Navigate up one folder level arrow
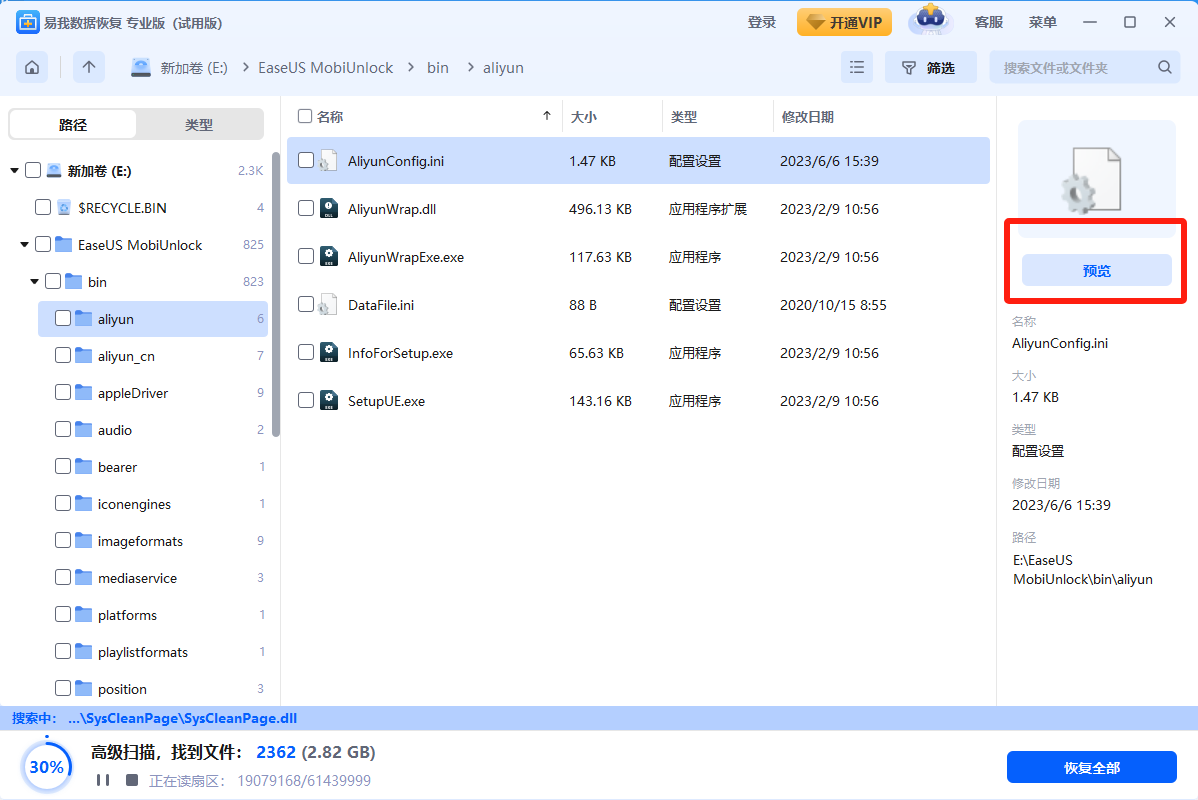1198x800 pixels. [89, 68]
